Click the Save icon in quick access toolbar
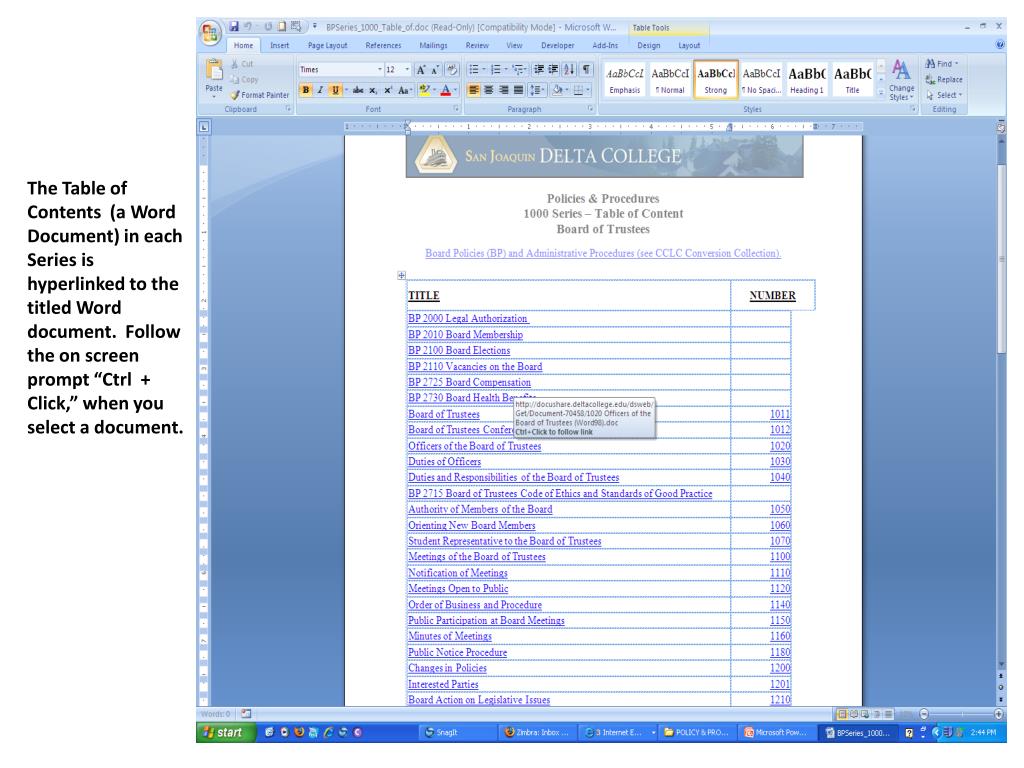This screenshot has width=1024, height=768. click(234, 27)
